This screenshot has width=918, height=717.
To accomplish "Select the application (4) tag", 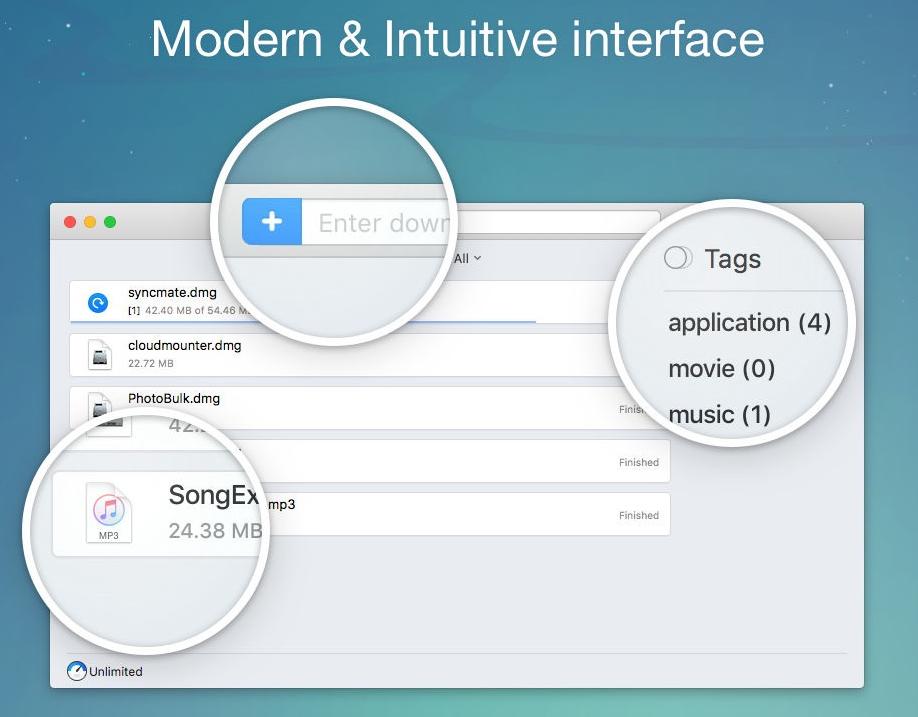I will click(x=749, y=323).
